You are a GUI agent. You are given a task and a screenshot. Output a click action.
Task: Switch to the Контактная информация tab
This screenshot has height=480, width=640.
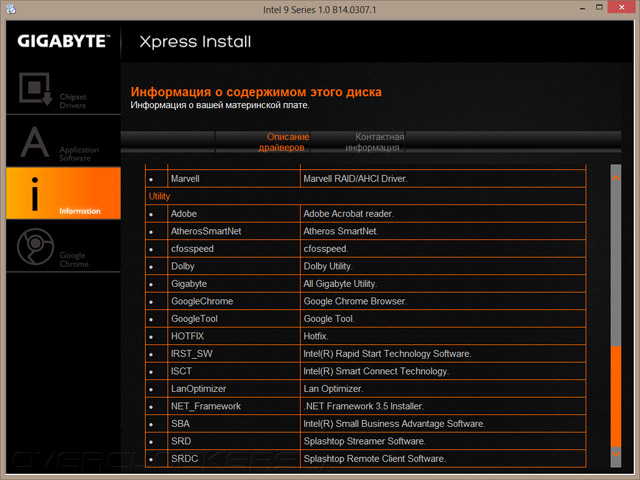[375, 142]
